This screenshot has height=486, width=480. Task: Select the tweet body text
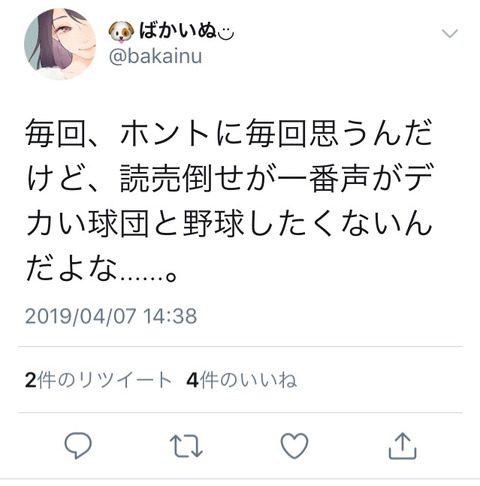[229, 200]
